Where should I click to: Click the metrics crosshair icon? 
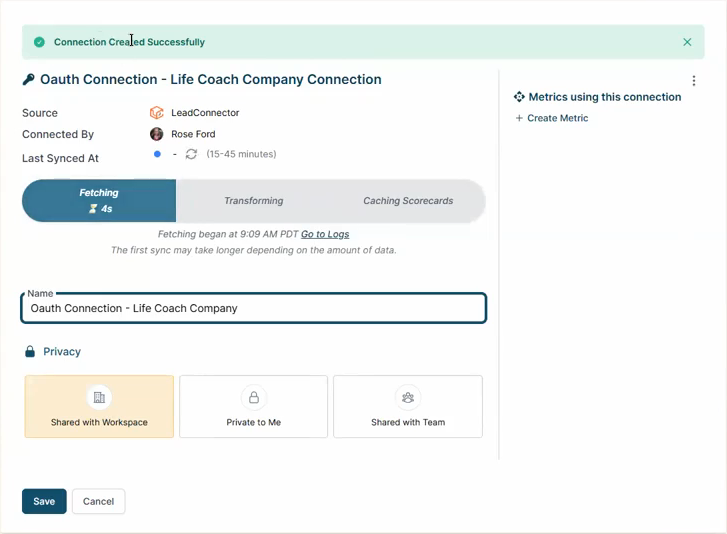coord(519,97)
